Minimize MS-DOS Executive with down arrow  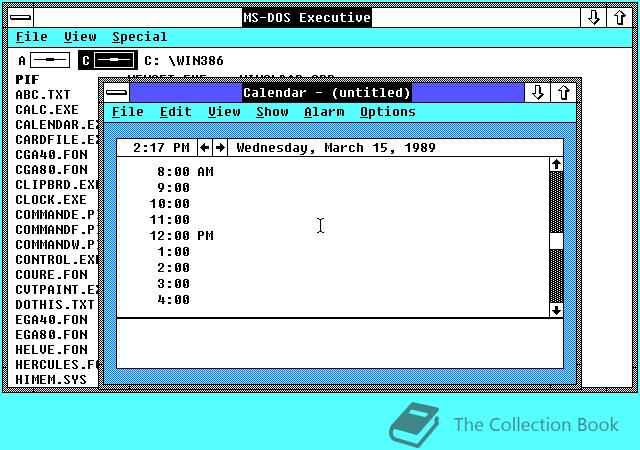pos(593,18)
